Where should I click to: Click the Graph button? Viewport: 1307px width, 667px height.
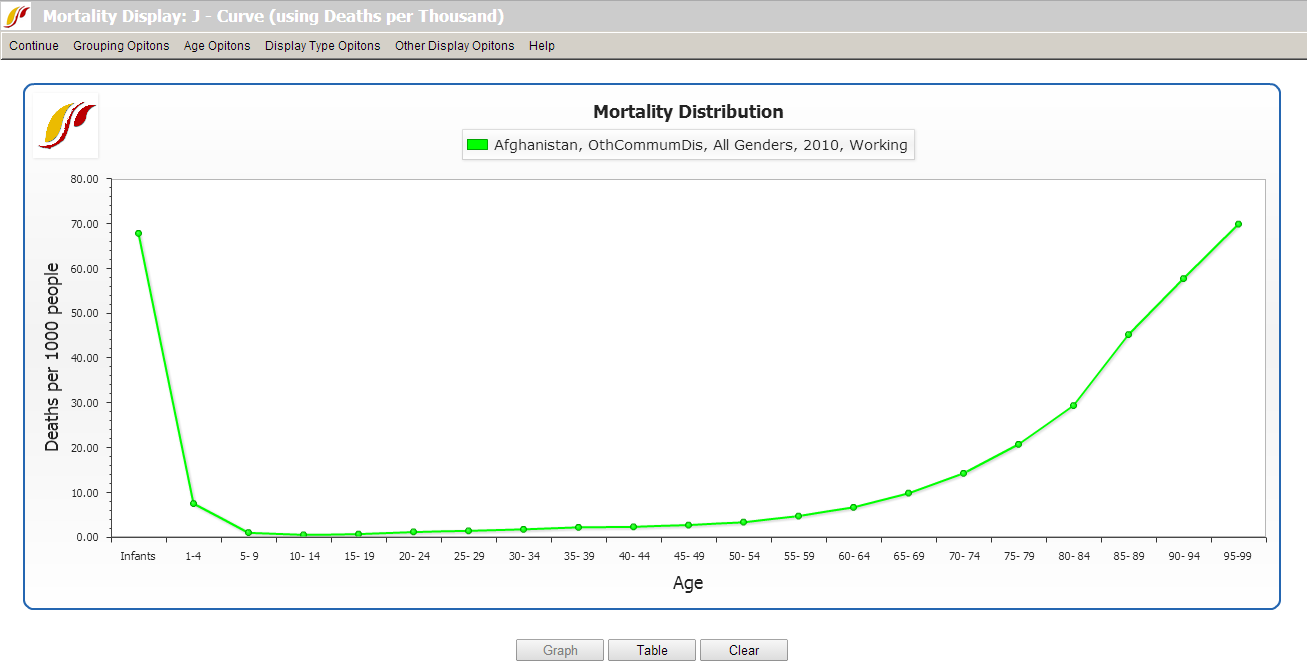point(559,649)
